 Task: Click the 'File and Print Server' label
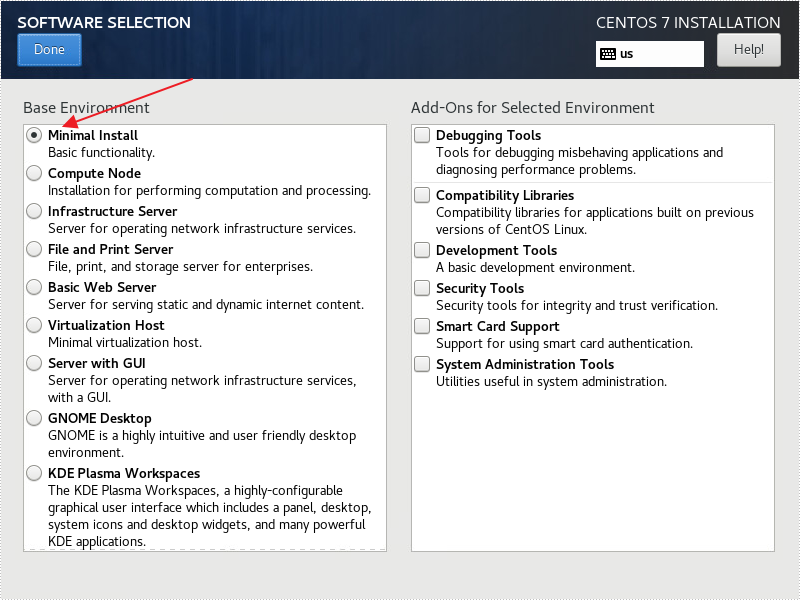pos(110,249)
